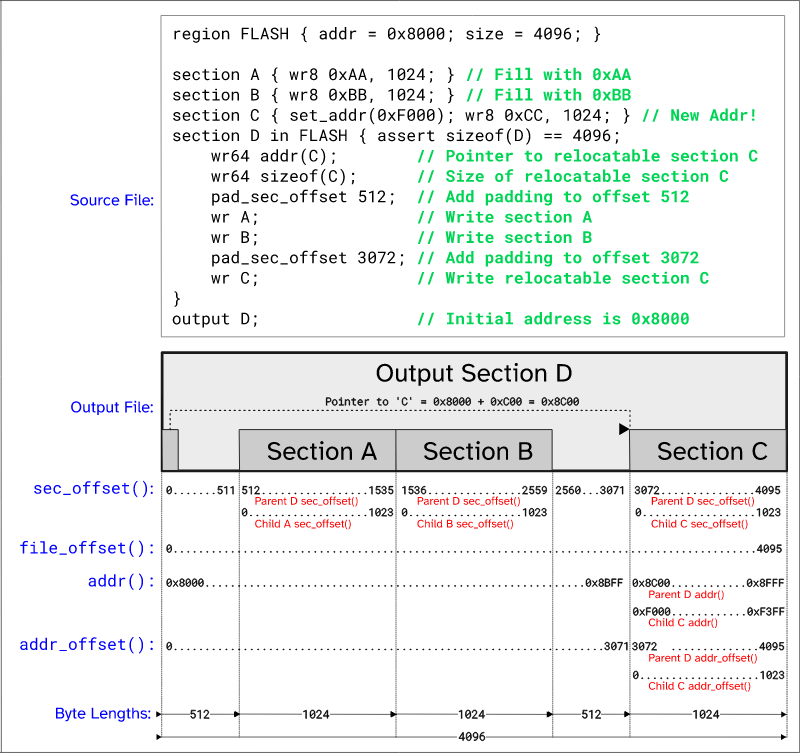Viewport: 800px width, 753px height.
Task: Click the 'Child C sec_offset()' red label
Action: tap(699, 524)
